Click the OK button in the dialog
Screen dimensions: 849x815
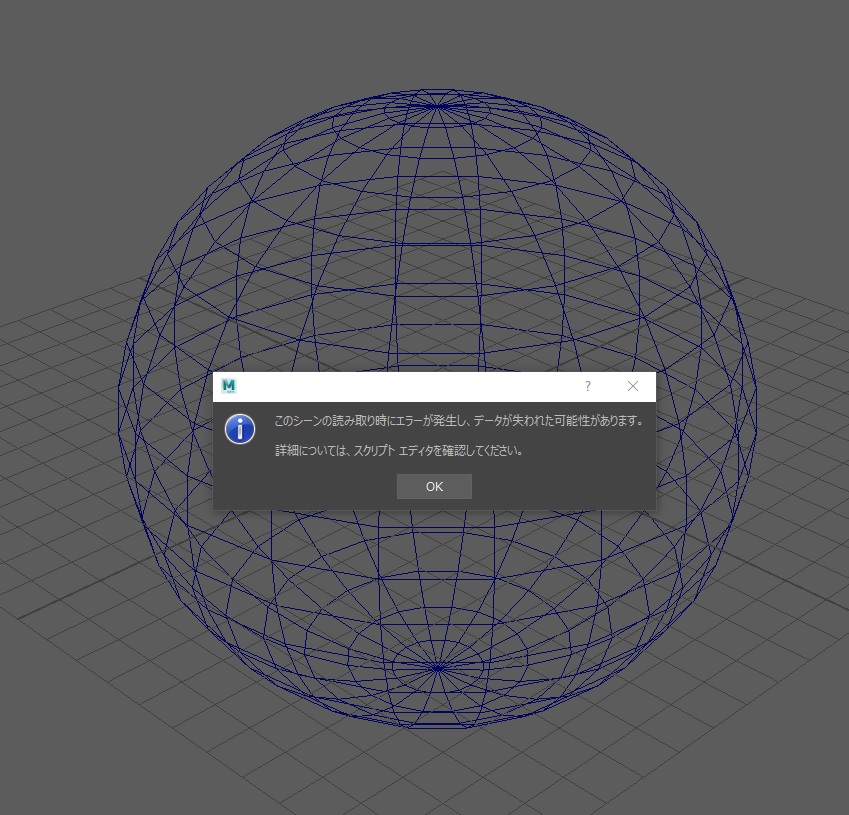coord(434,486)
